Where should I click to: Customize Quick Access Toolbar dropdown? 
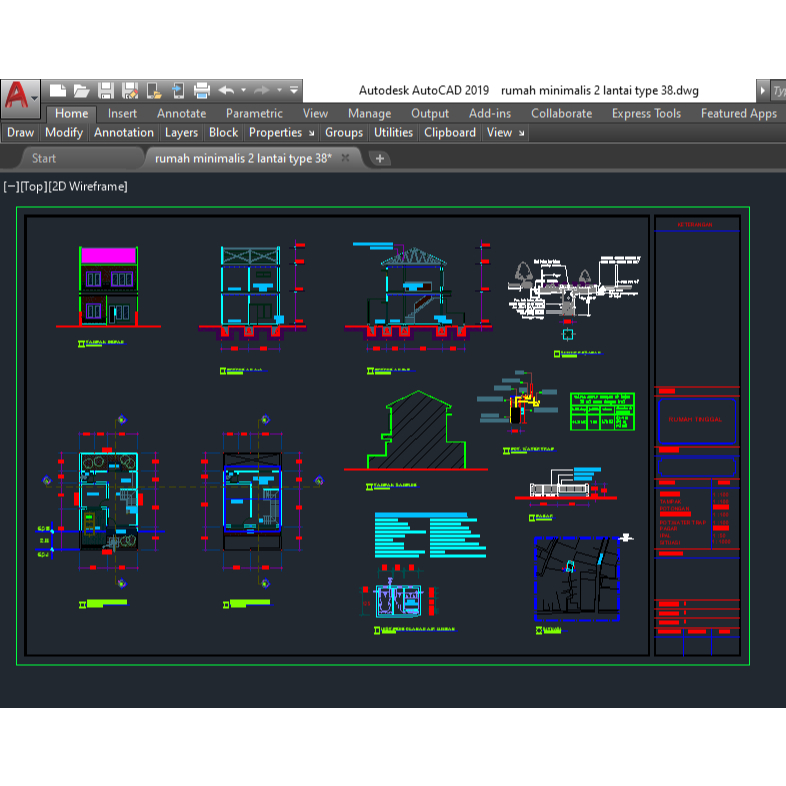294,90
